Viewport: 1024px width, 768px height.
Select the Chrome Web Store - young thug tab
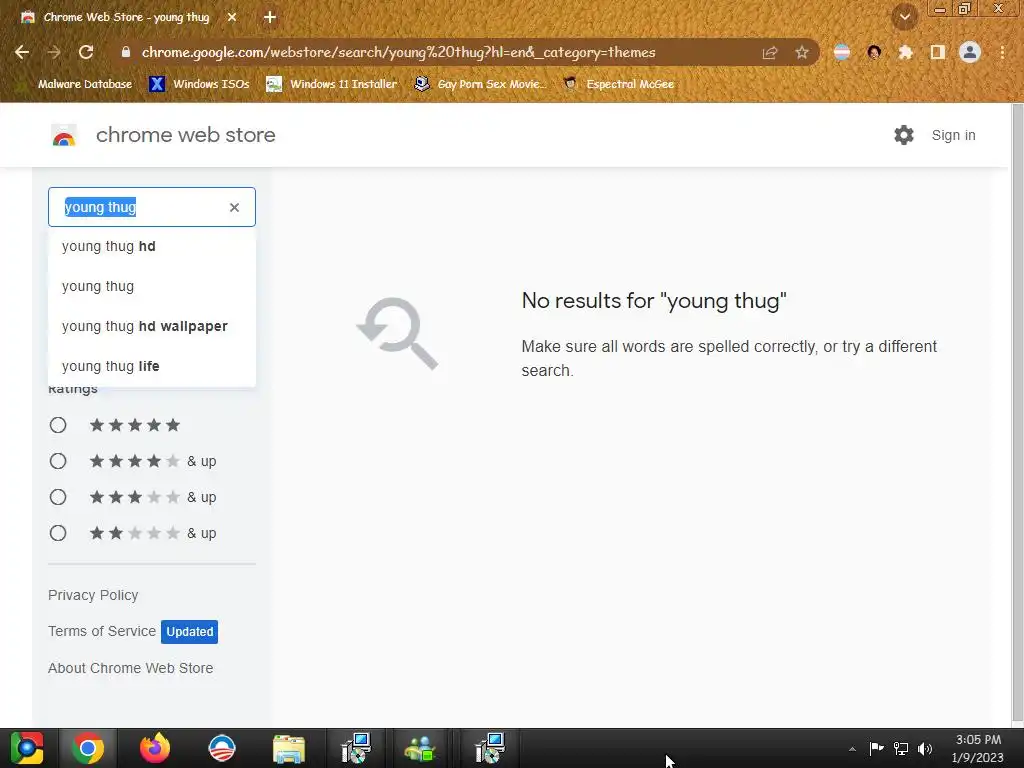pyautogui.click(x=126, y=18)
